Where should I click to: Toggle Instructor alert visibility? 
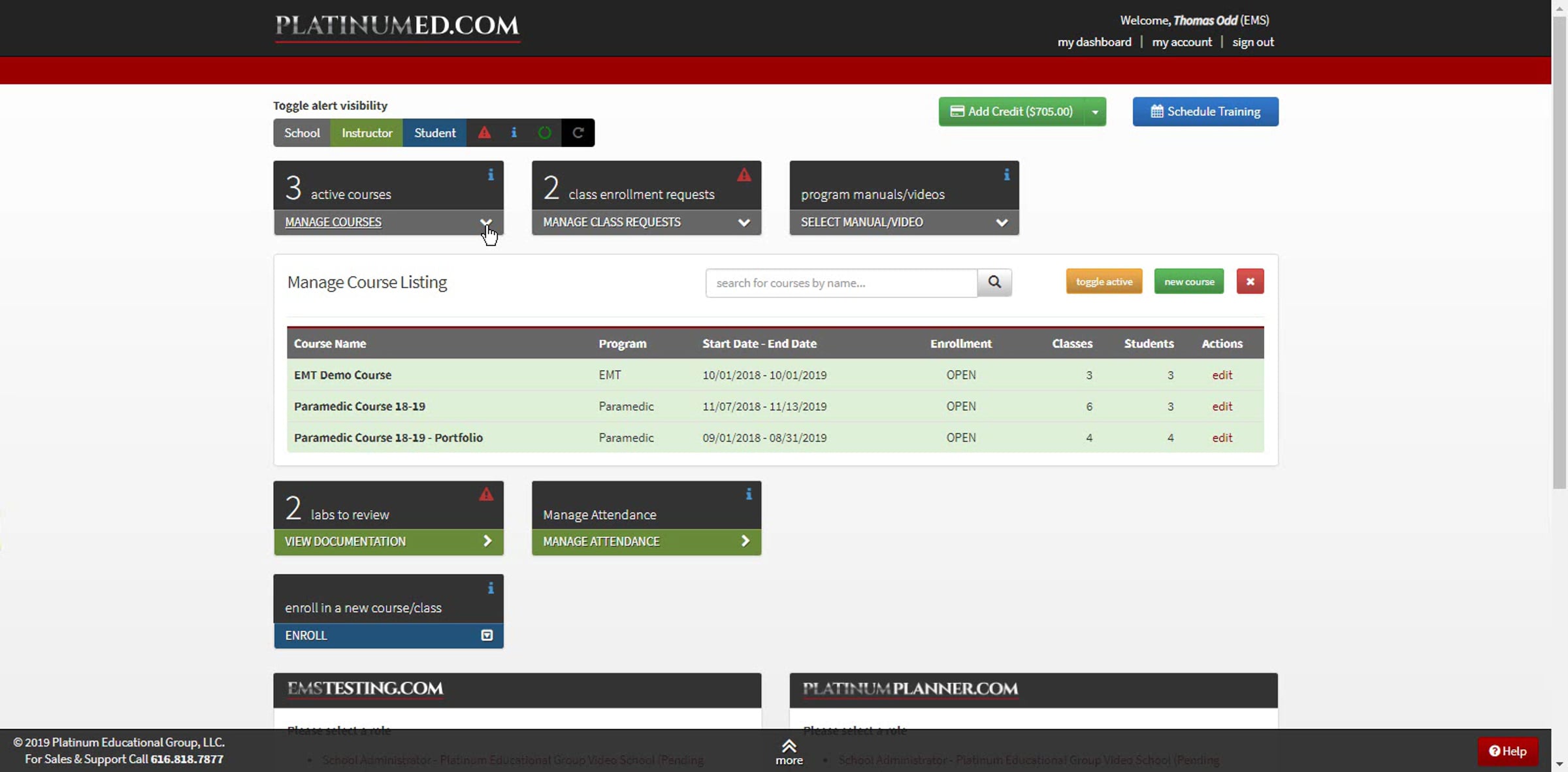coord(367,133)
